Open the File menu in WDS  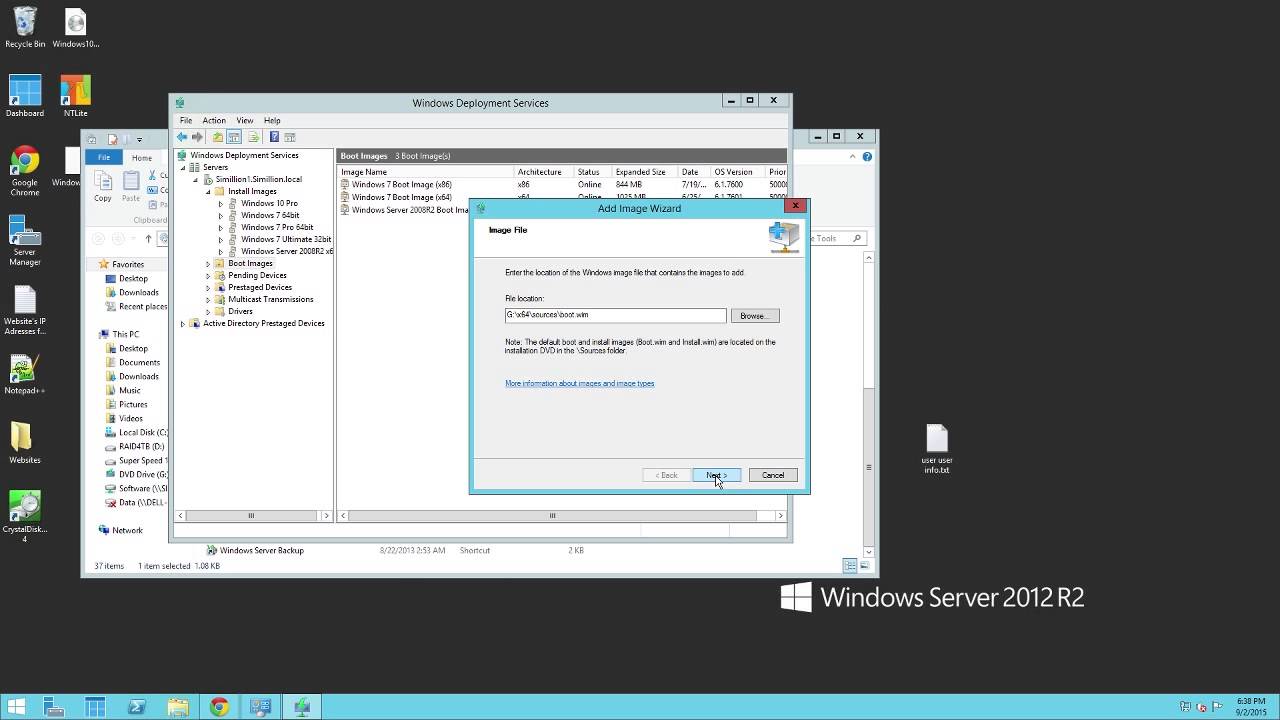[186, 120]
